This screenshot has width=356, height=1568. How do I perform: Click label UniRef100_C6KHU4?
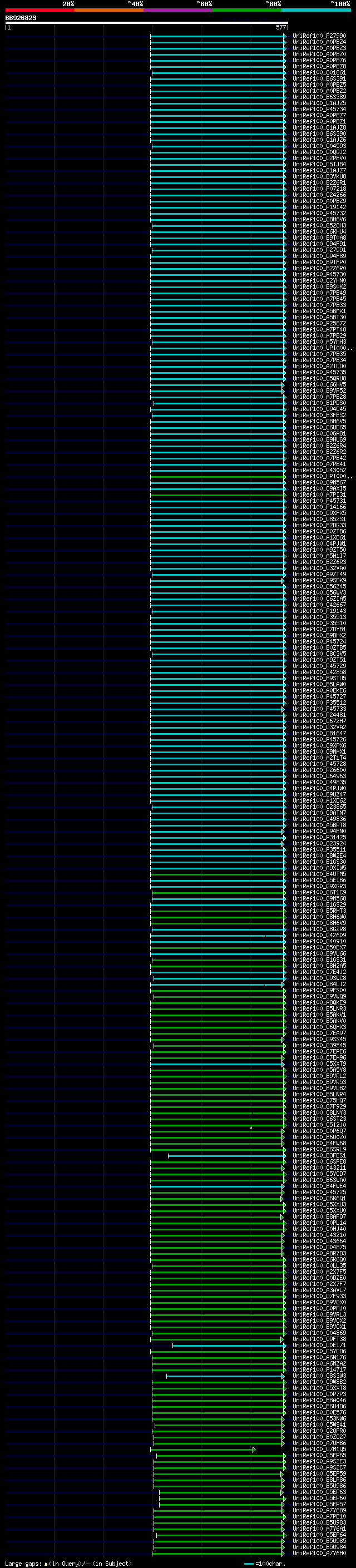[319, 232]
